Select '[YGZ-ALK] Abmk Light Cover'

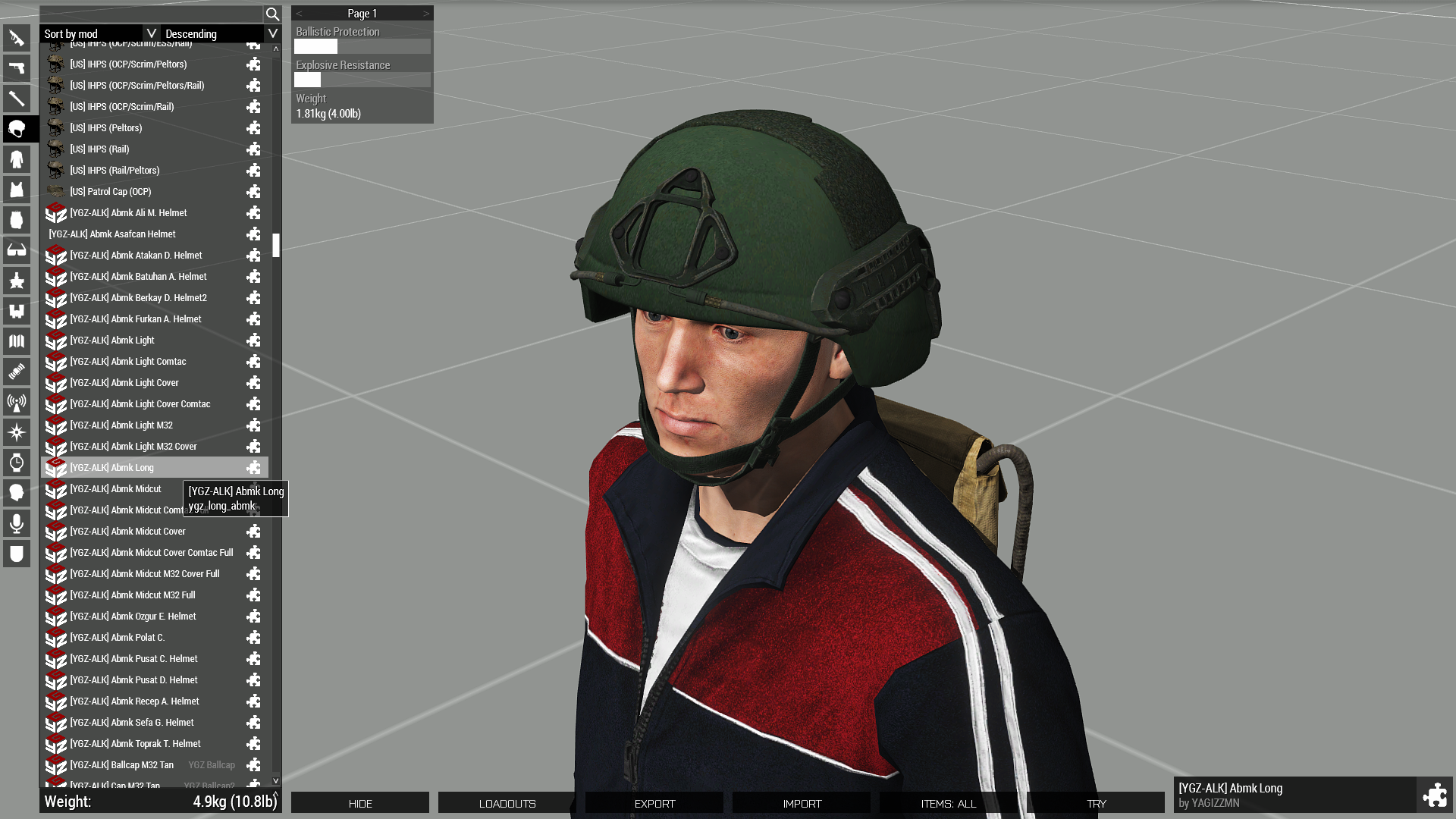155,383
